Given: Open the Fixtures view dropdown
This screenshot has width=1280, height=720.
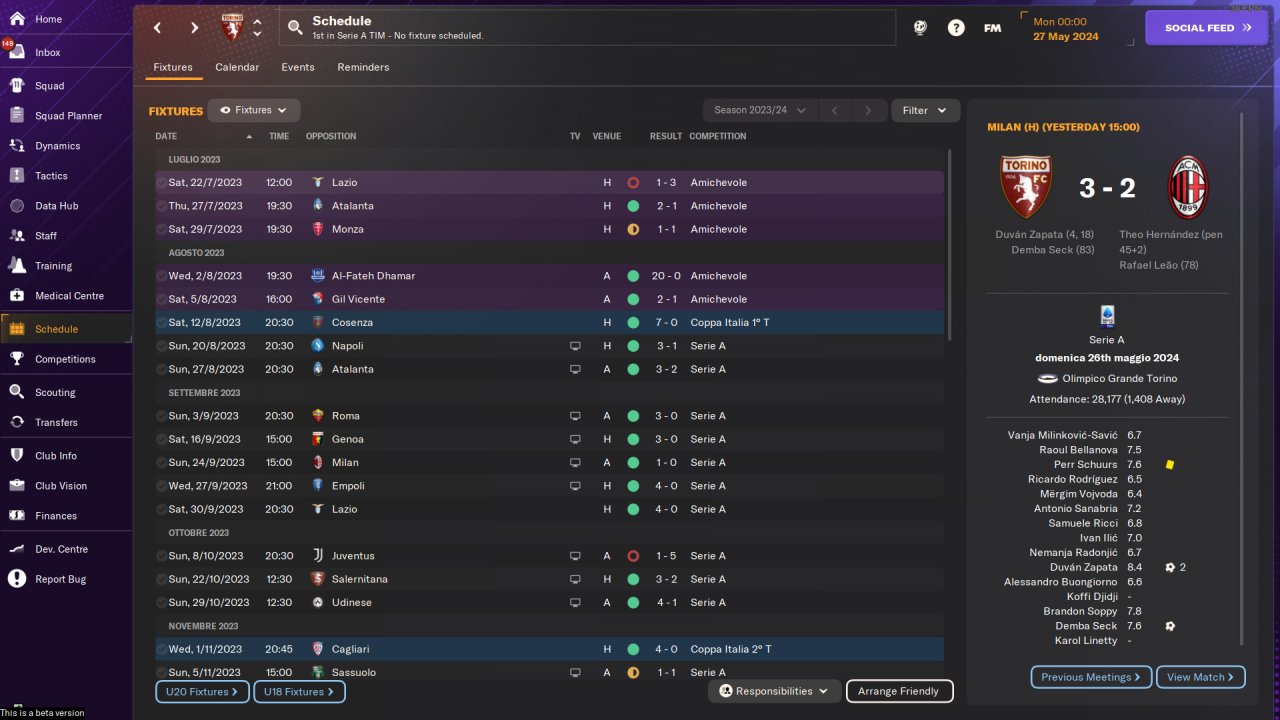Looking at the screenshot, I should (254, 111).
